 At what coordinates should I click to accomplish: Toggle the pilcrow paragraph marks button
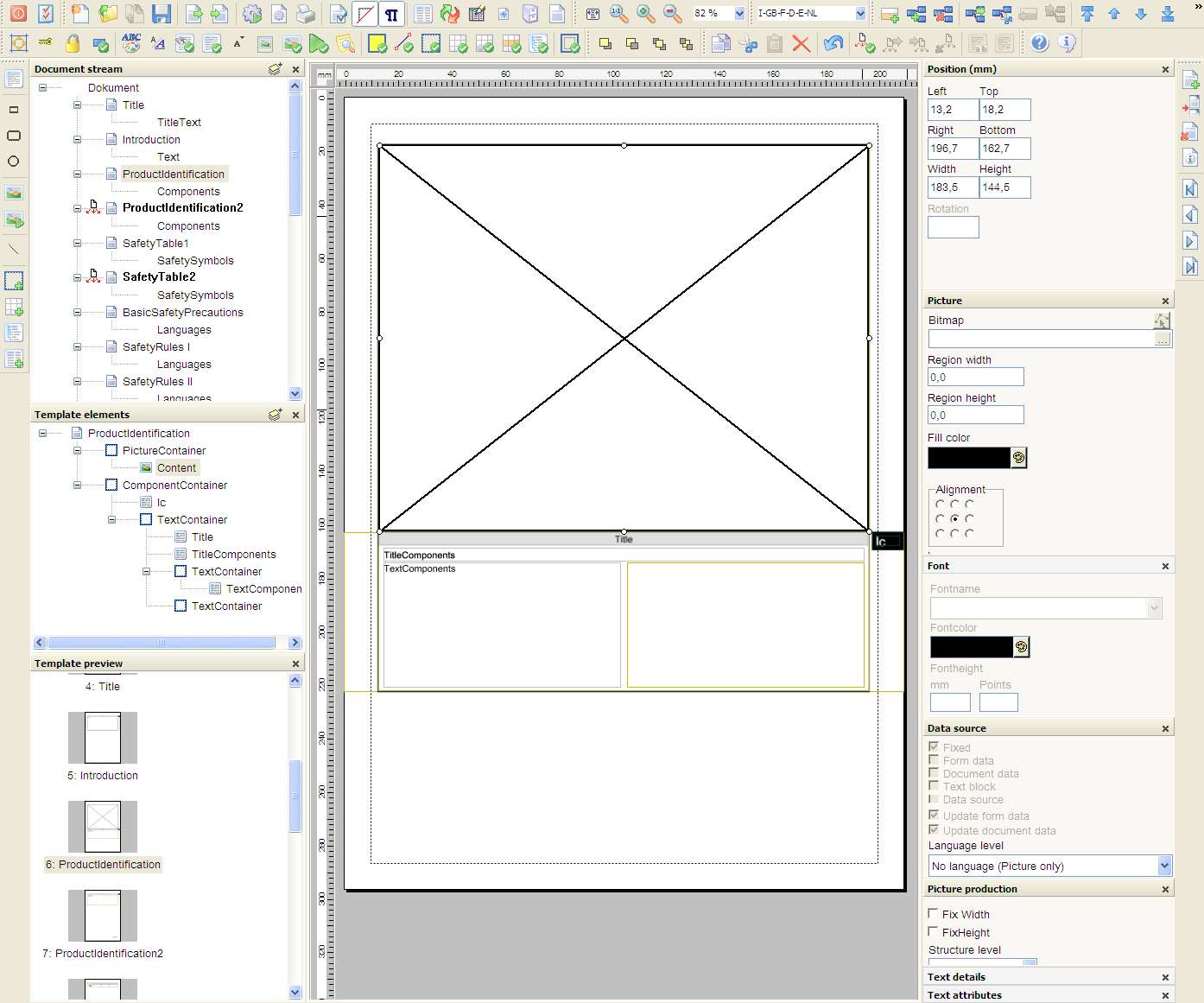pos(392,14)
